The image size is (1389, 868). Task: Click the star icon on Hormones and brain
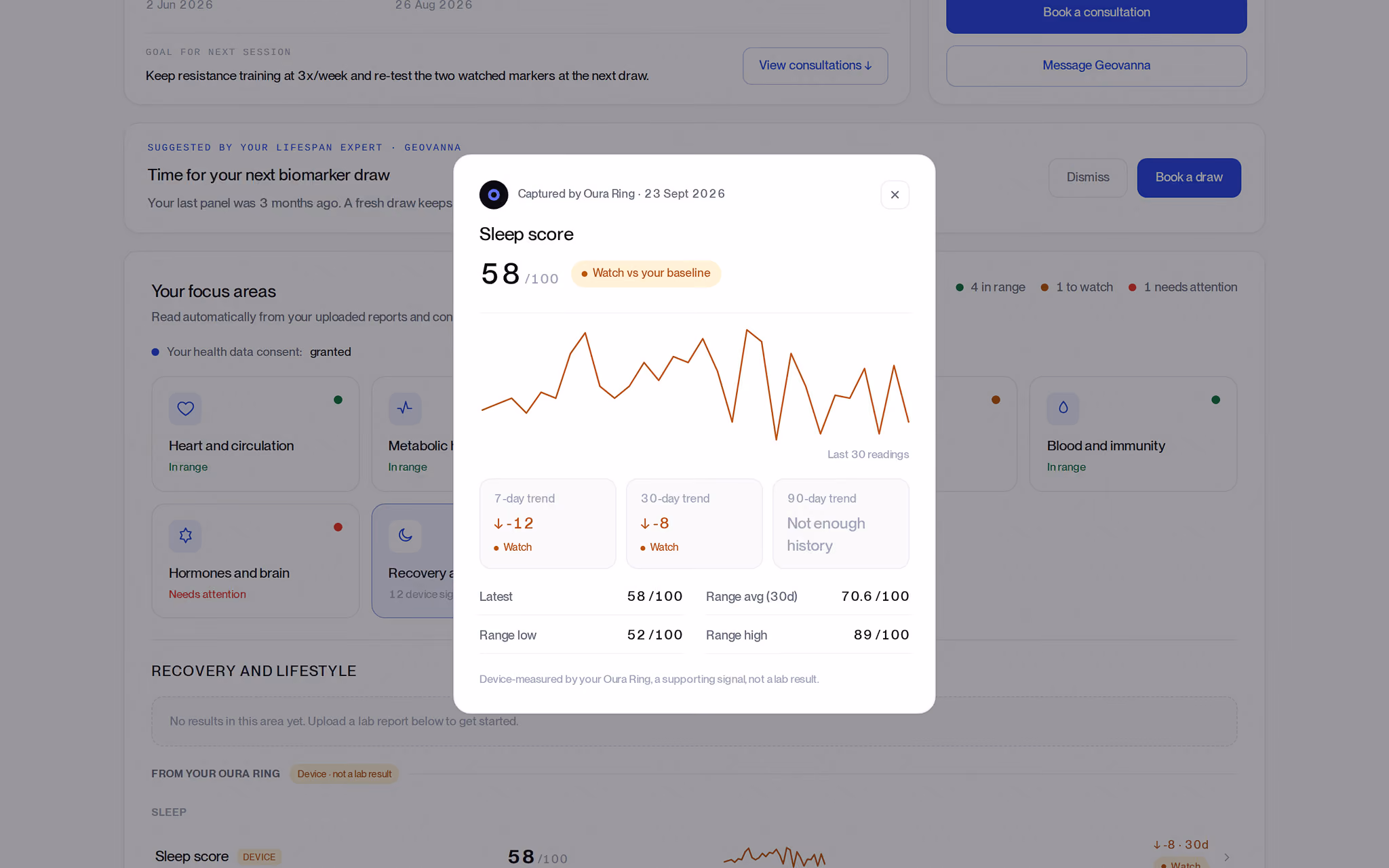click(185, 536)
